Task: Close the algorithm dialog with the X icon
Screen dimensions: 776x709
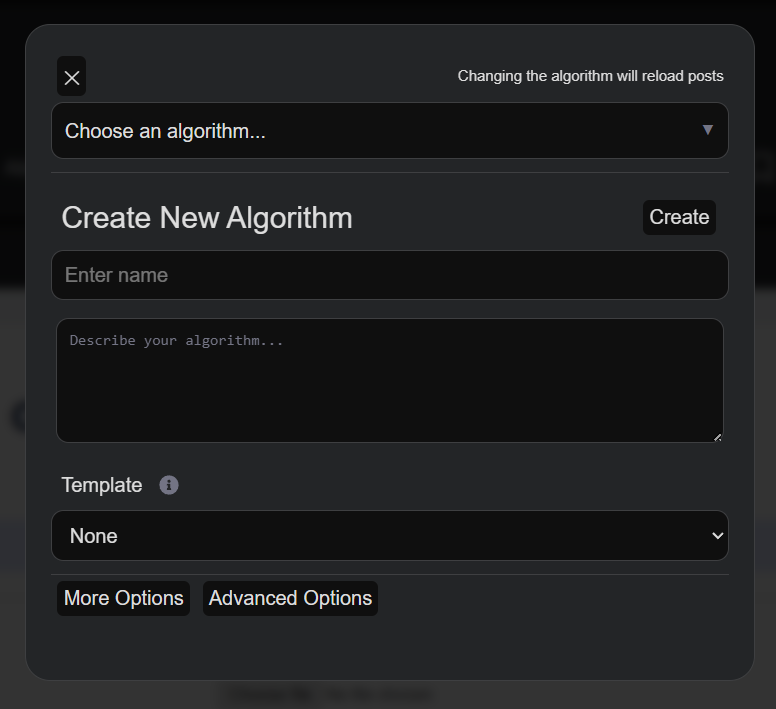Action: 72,77
